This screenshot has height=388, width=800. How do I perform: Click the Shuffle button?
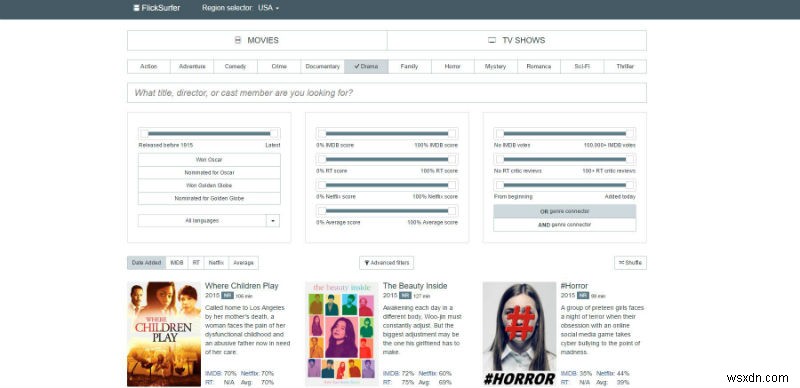[x=630, y=263]
